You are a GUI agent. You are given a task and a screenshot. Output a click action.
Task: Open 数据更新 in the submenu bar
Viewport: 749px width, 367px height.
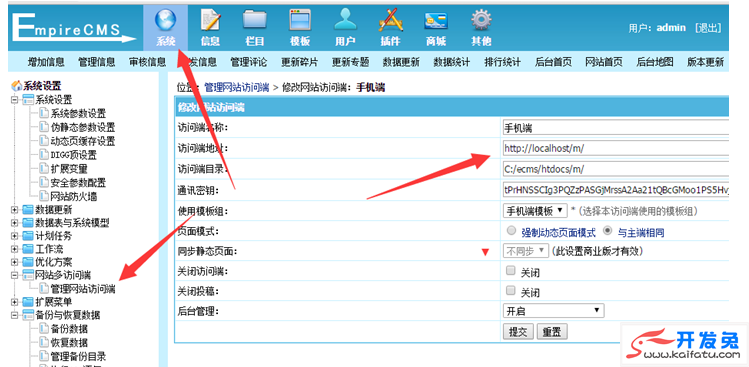[401, 62]
